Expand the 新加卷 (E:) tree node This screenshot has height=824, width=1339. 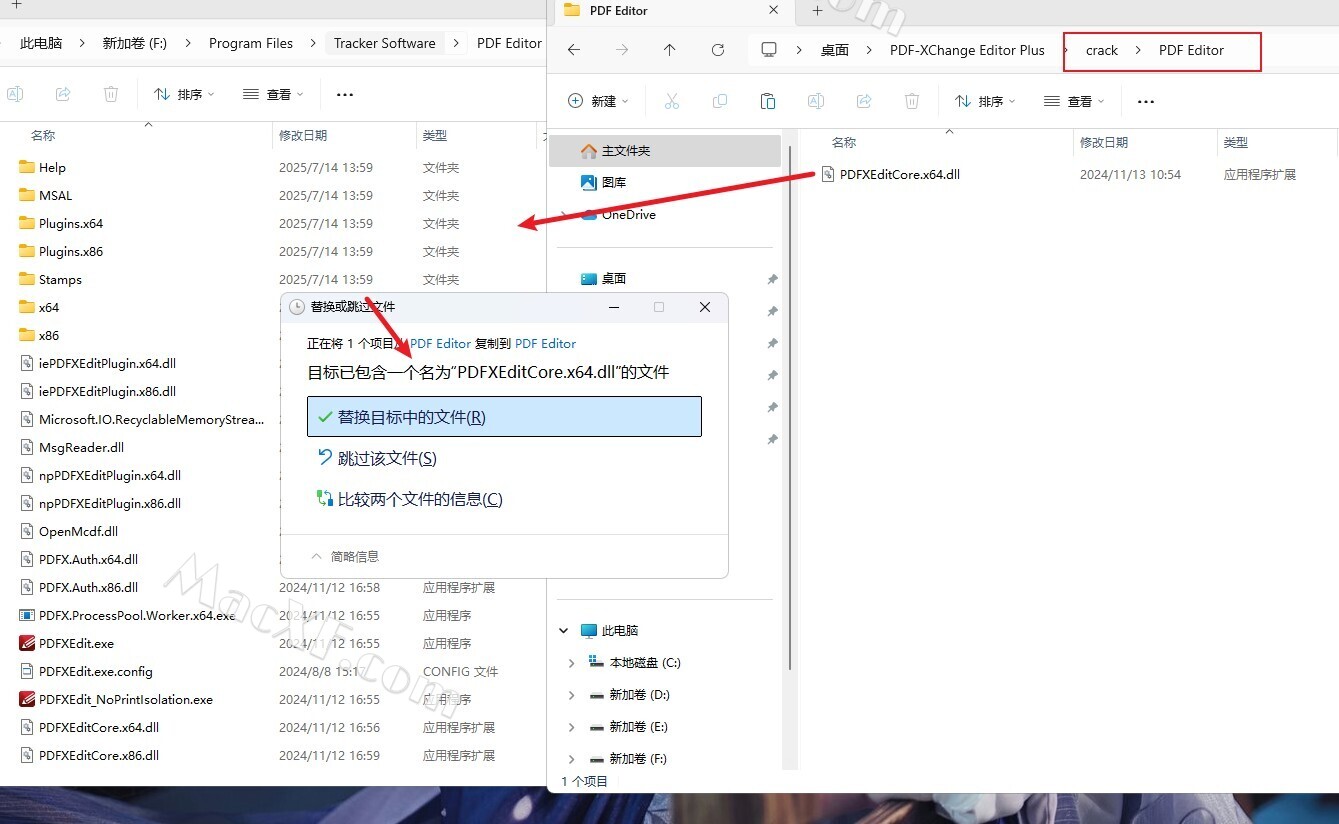pos(572,727)
